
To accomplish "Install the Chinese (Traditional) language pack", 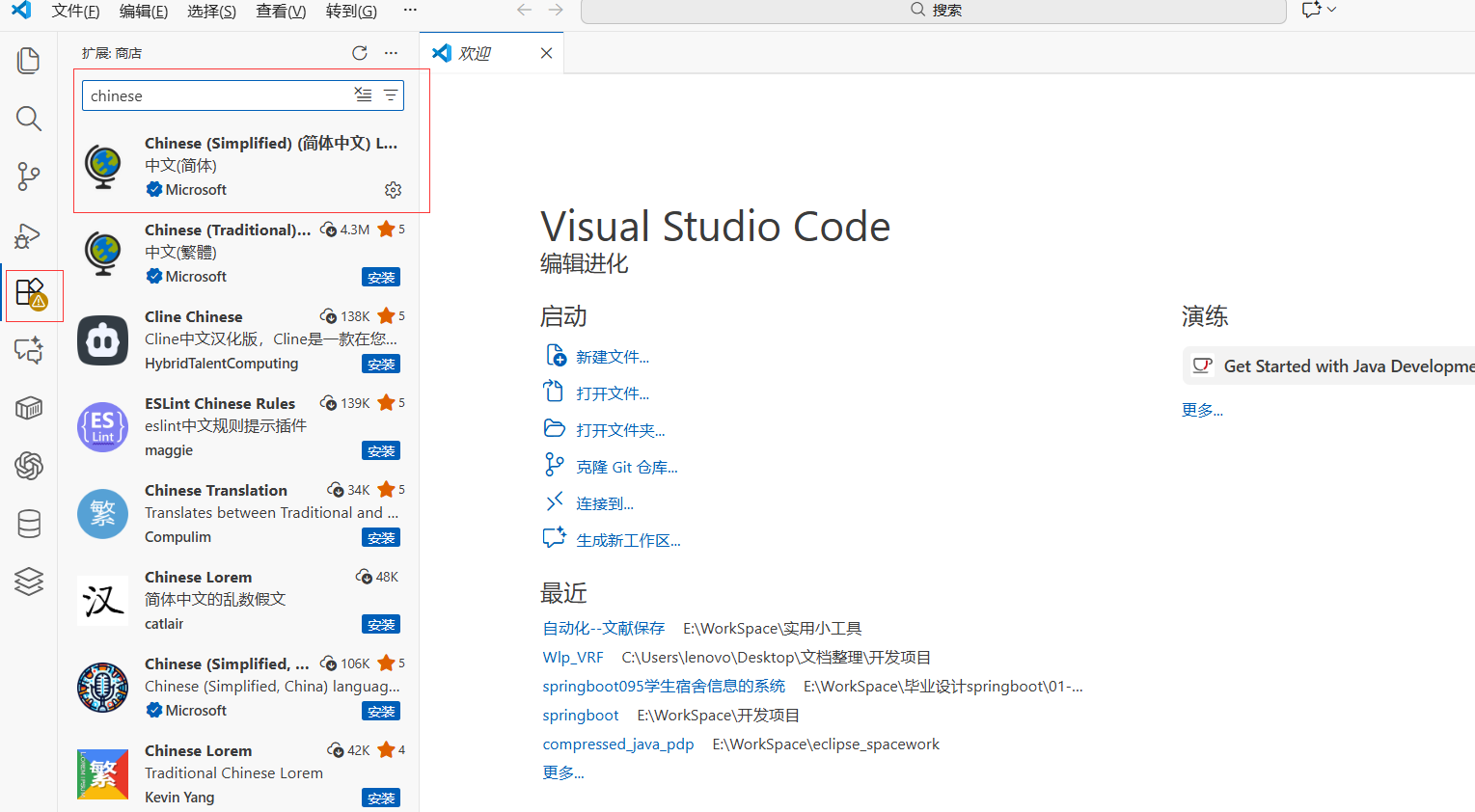I will [380, 277].
